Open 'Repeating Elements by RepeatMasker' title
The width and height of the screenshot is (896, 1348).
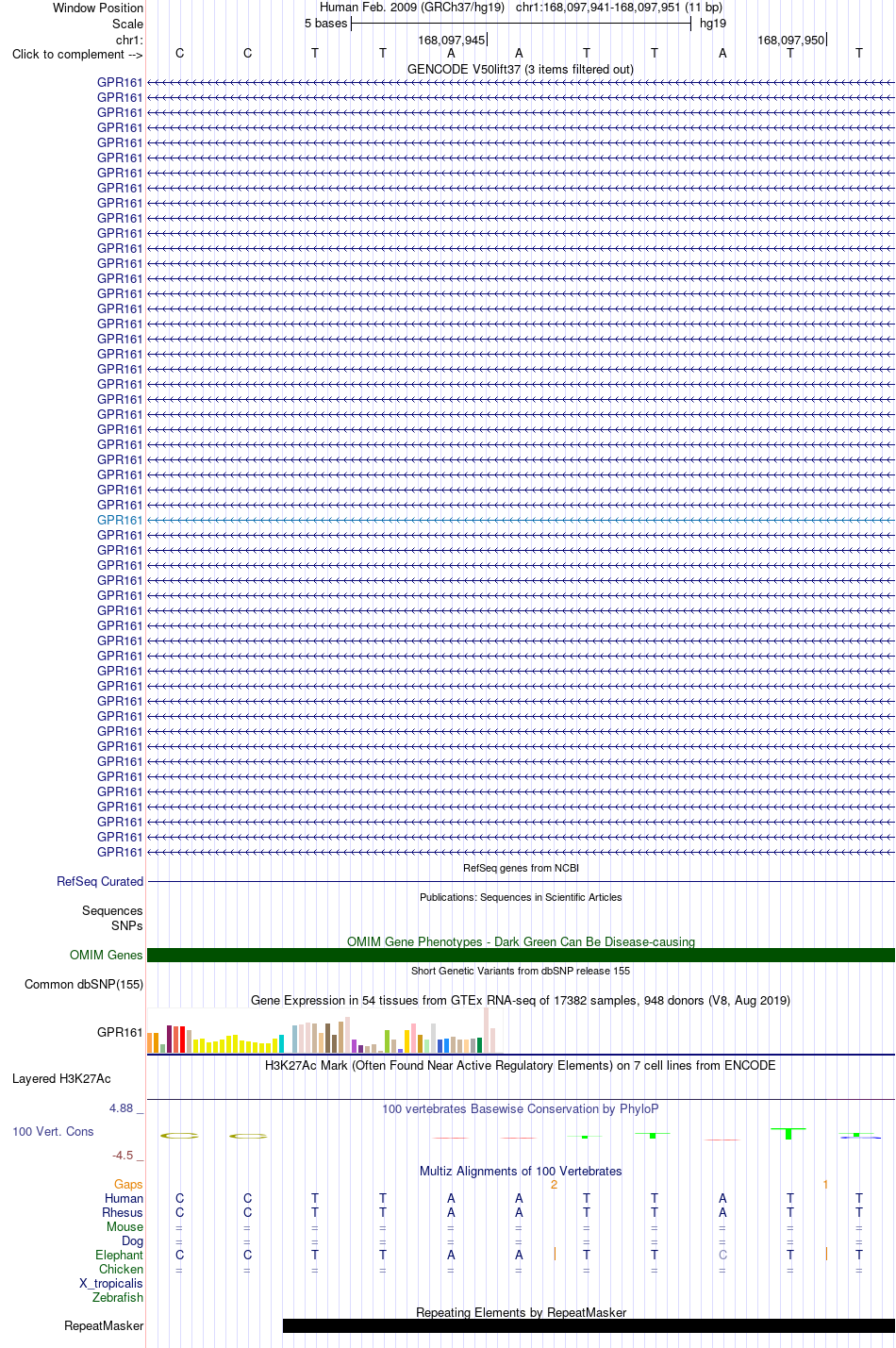[521, 1312]
